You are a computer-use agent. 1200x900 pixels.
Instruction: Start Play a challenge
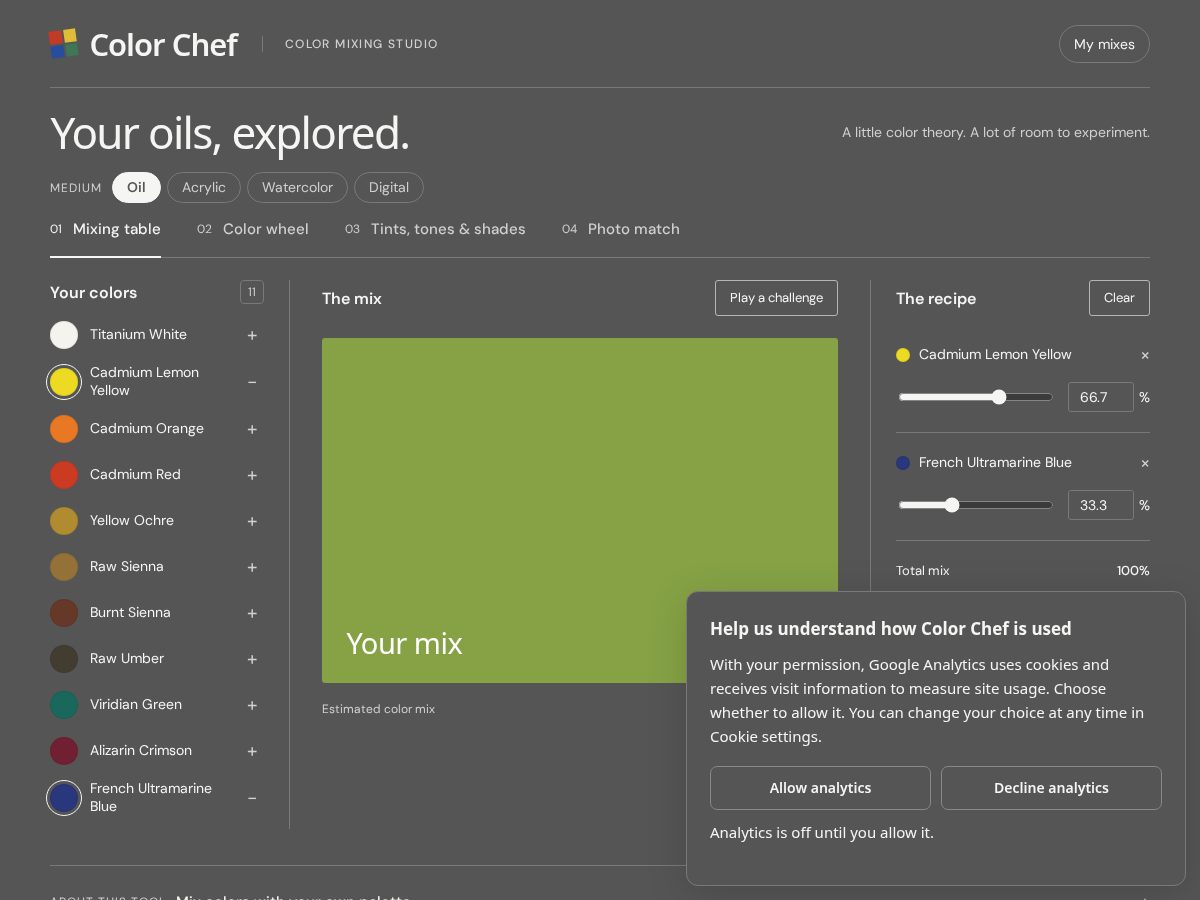click(x=776, y=298)
